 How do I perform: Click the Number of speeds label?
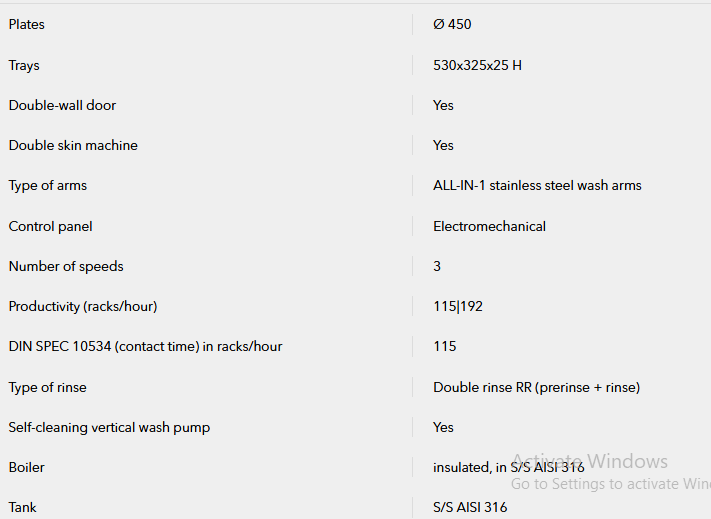coord(66,267)
